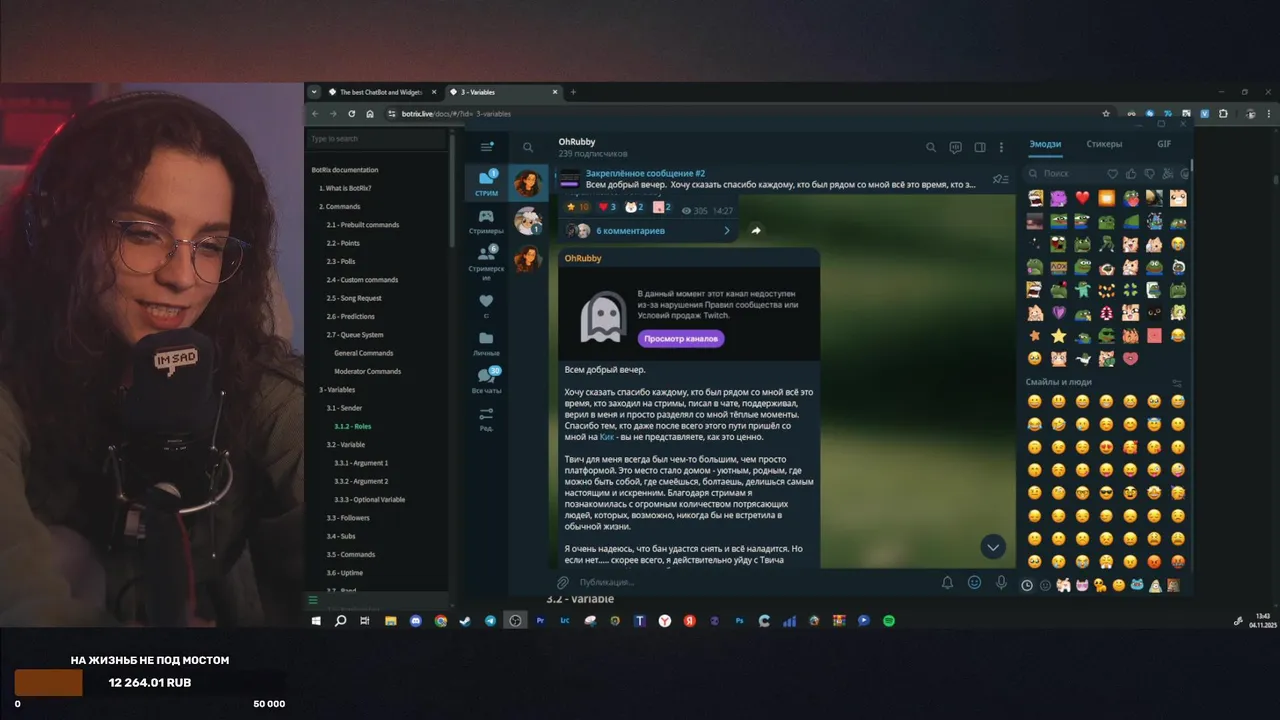Switch to the GIF tab
This screenshot has height=720, width=1280.
[1164, 144]
